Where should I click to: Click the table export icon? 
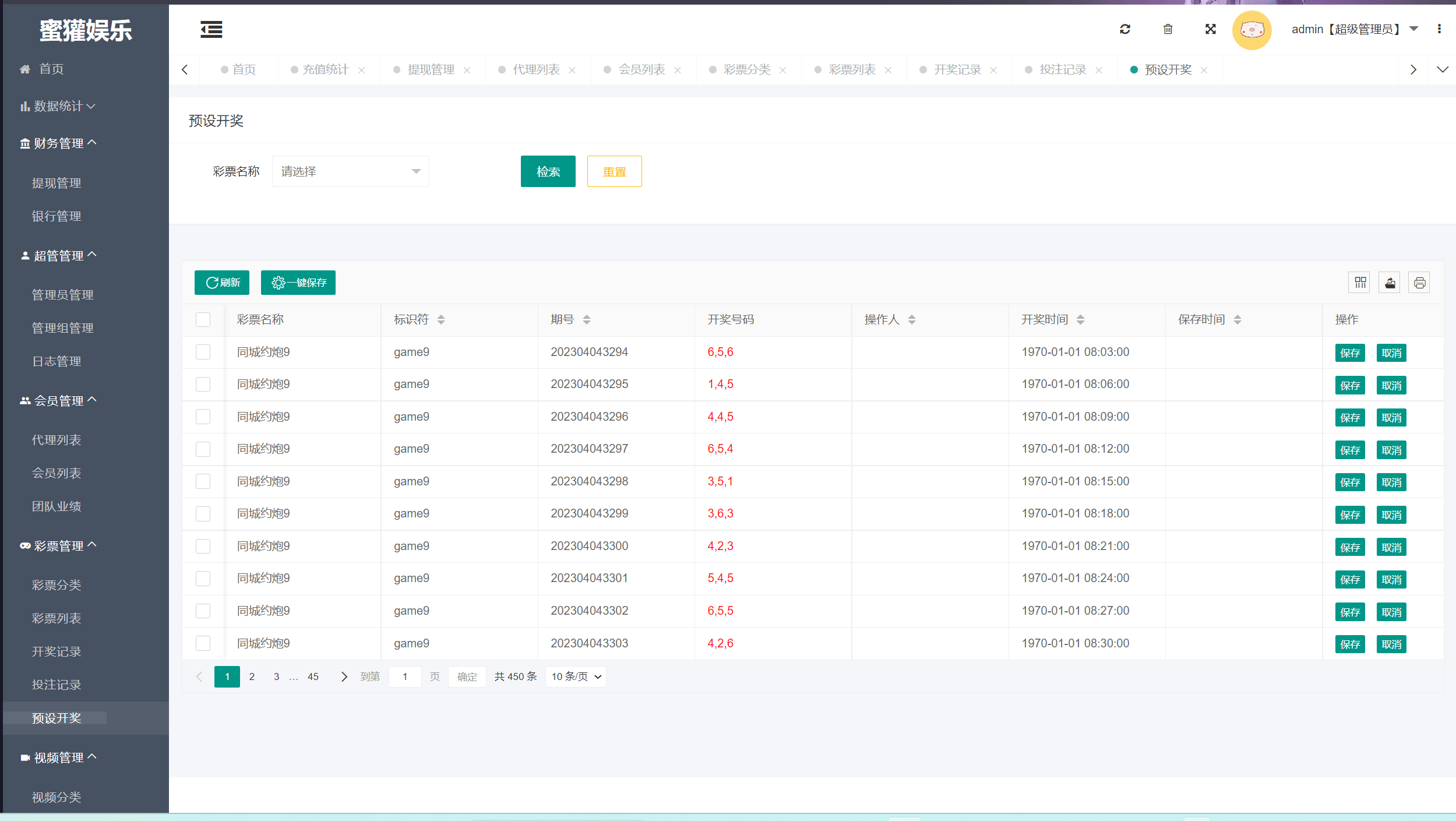tap(1390, 283)
